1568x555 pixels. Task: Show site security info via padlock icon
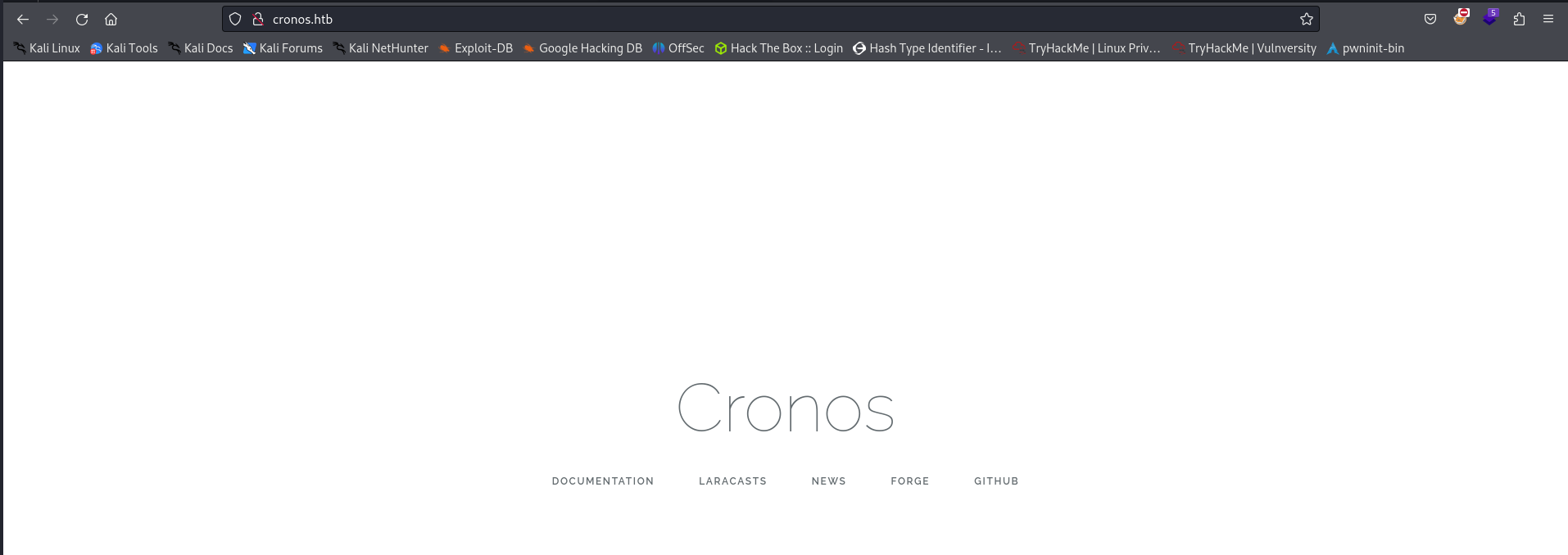tap(257, 19)
